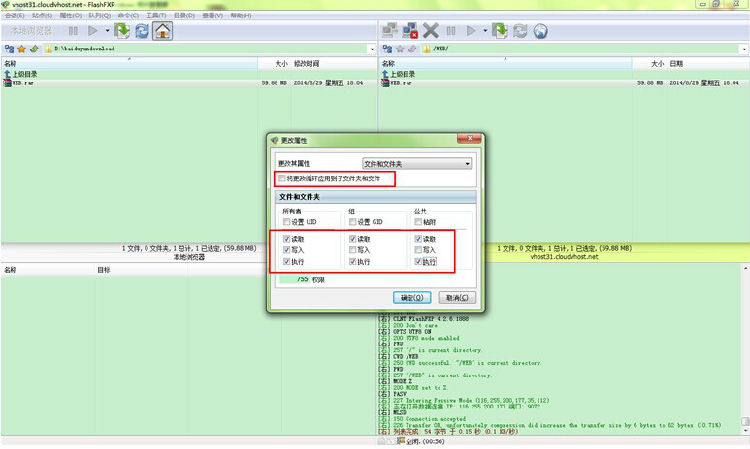Check the 设置 UID checkbox
The width and height of the screenshot is (750, 449).
(x=287, y=221)
